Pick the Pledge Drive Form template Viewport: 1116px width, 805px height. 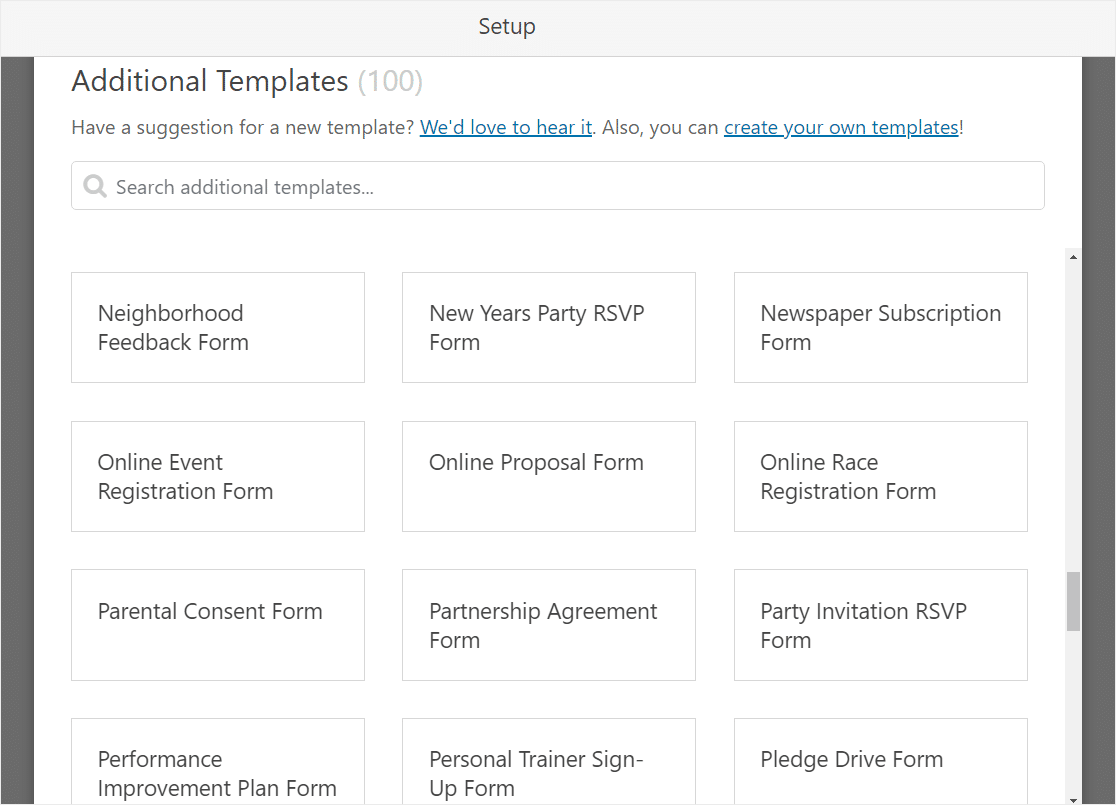[x=880, y=762]
